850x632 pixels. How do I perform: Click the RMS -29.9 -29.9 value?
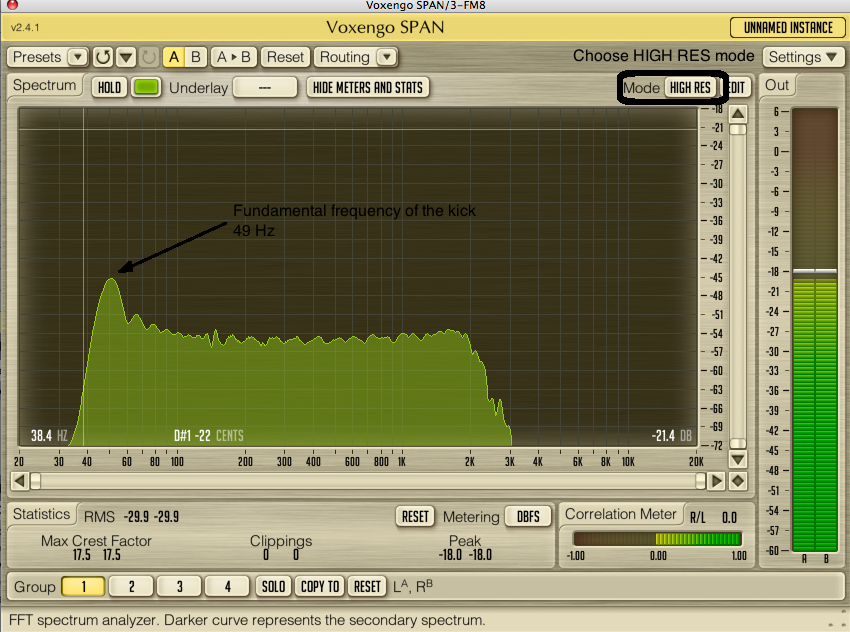coord(151,517)
